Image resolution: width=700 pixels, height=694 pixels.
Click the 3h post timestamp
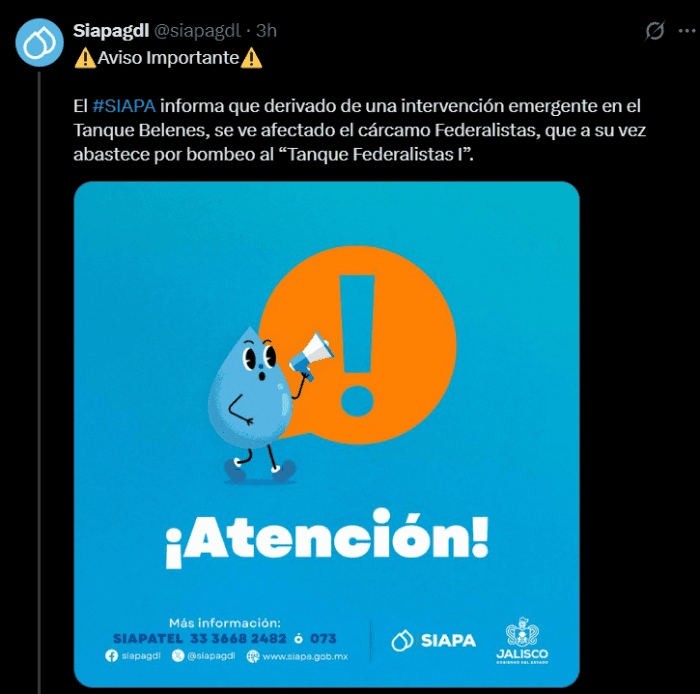266,31
